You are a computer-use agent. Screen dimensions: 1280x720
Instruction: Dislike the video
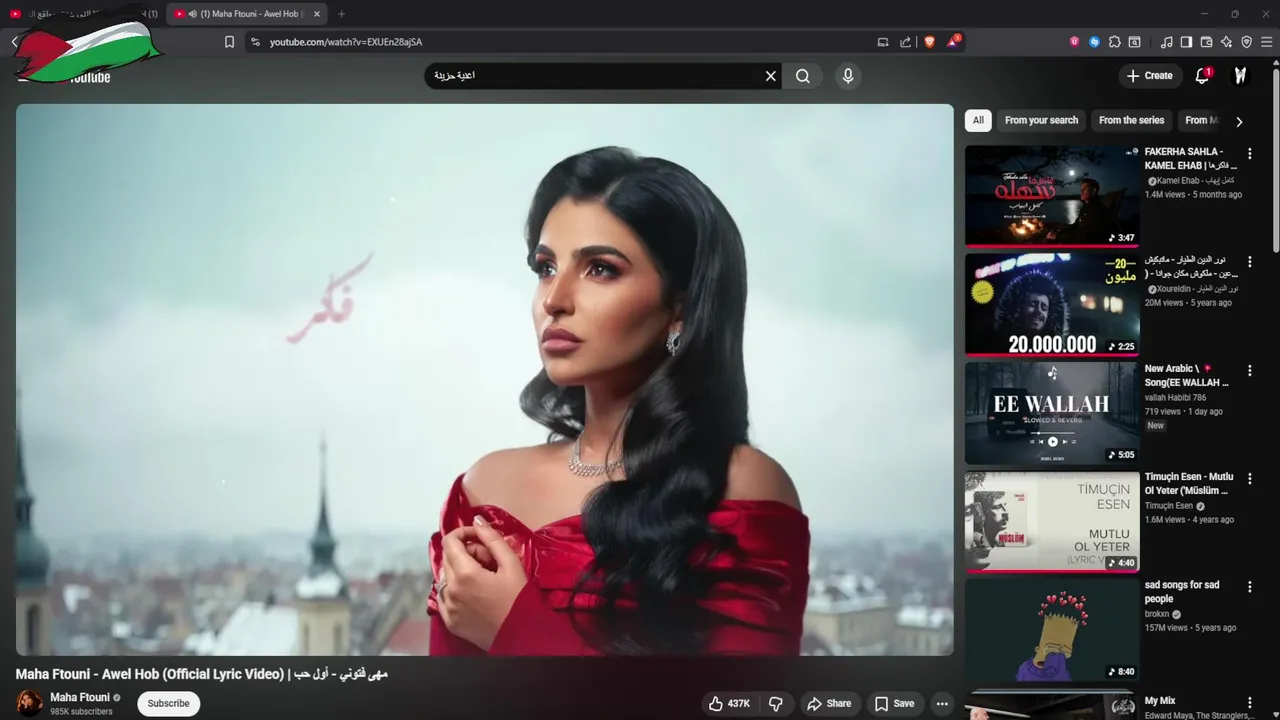pos(775,704)
